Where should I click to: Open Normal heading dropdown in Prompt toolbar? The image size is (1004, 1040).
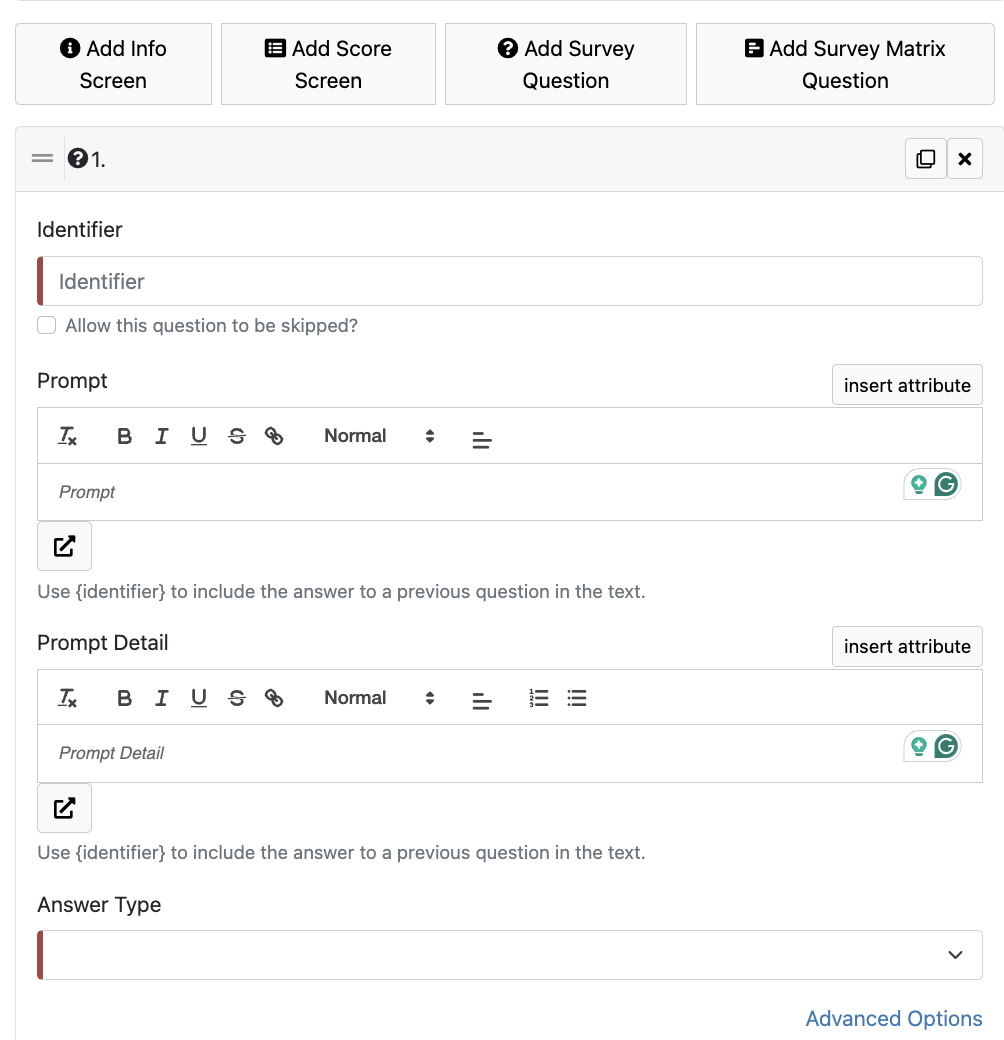379,436
